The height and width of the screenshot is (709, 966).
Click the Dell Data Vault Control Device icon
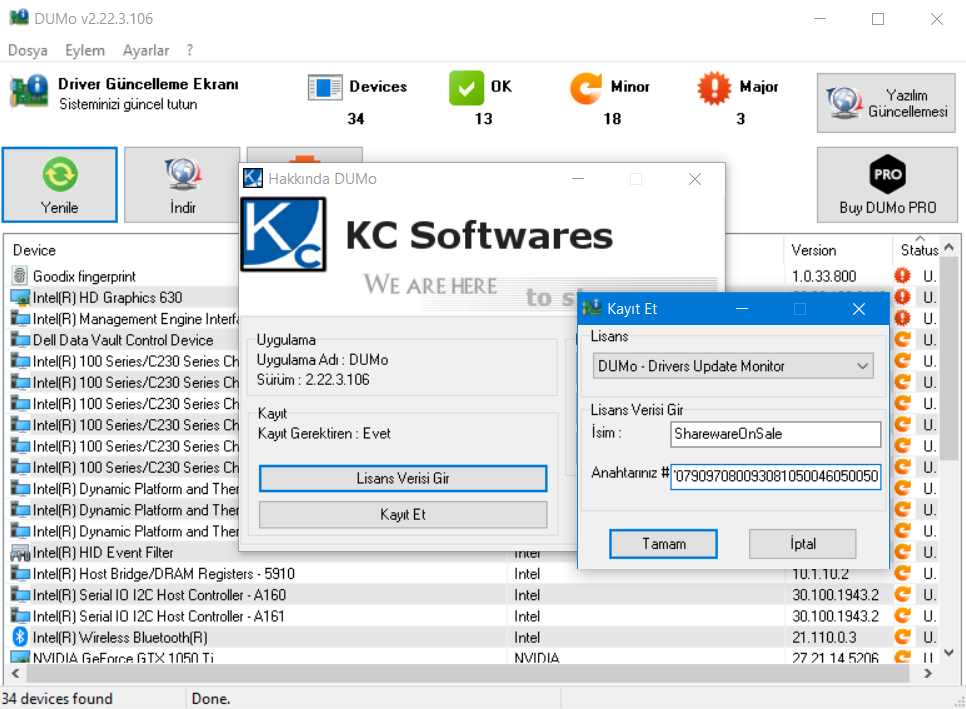click(x=20, y=340)
